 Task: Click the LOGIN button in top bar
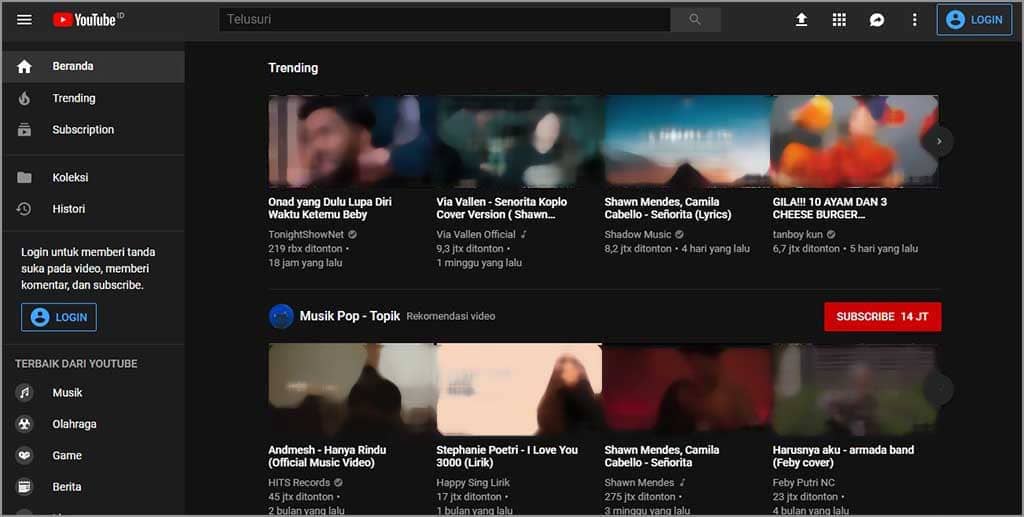point(974,20)
